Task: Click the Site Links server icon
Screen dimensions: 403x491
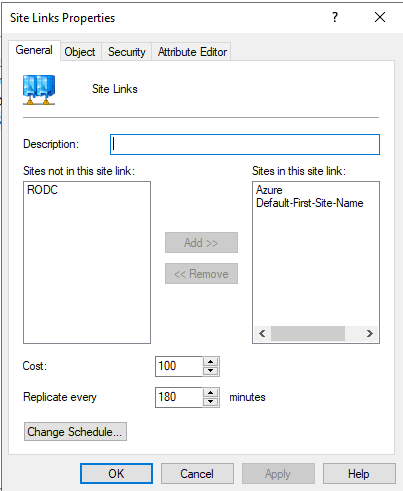Action: click(x=39, y=89)
